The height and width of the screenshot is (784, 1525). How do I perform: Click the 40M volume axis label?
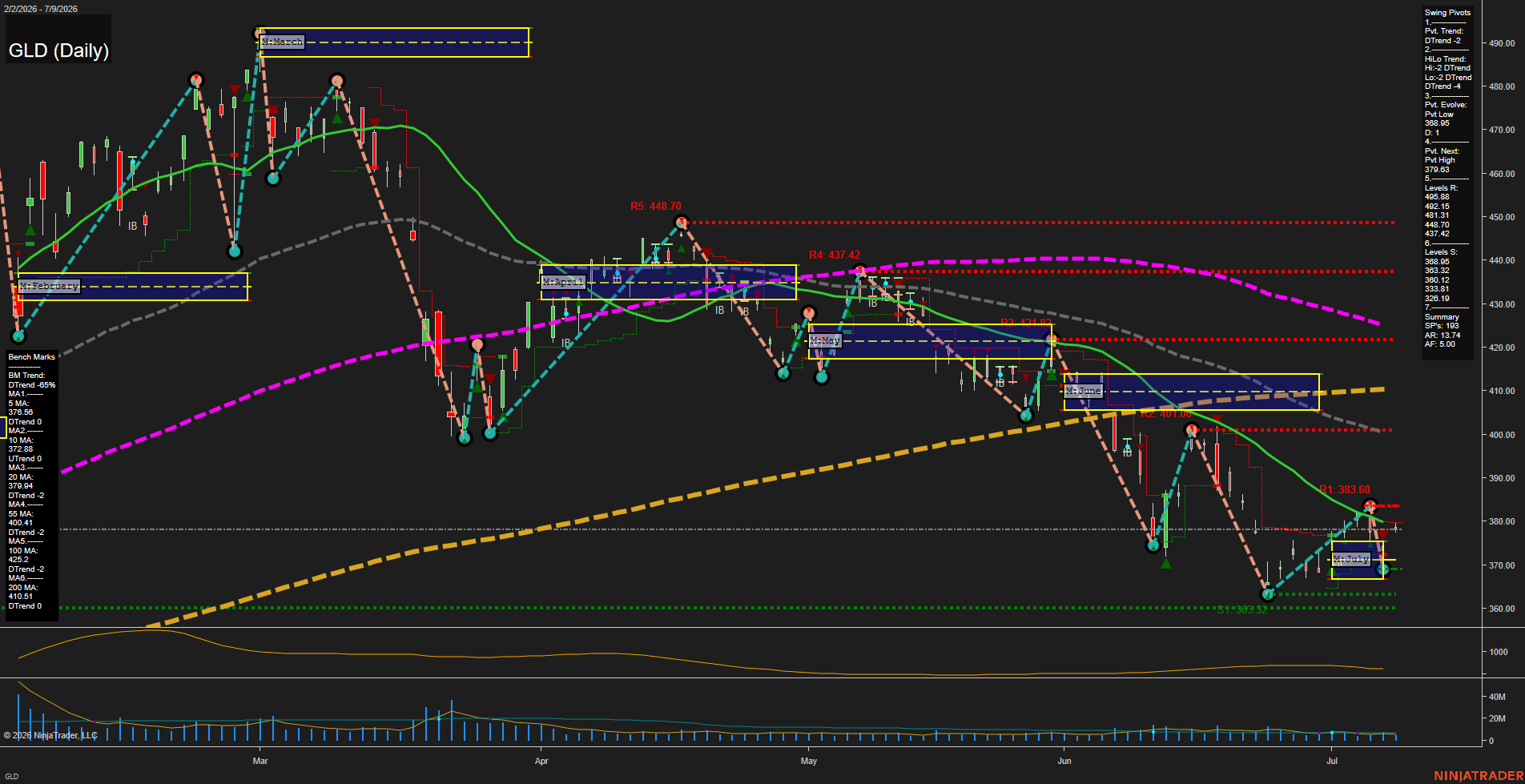tap(1497, 697)
